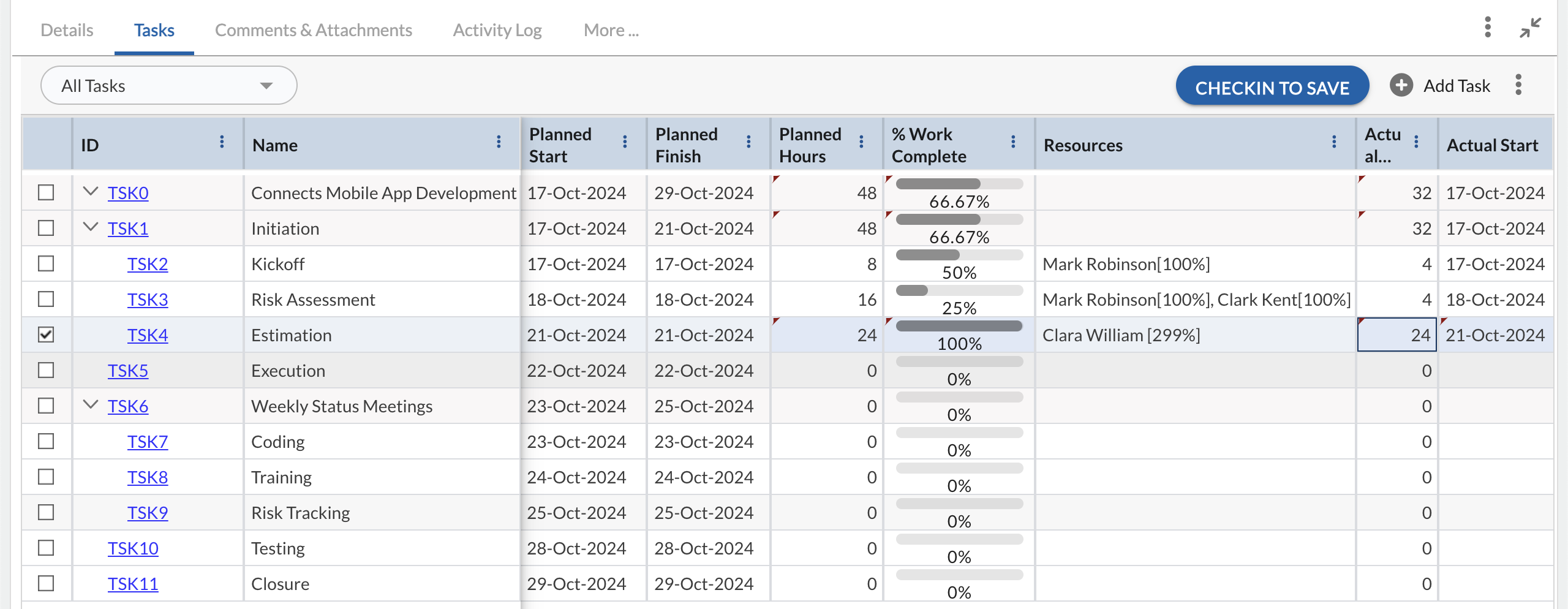Open the Planned Start column menu
The height and width of the screenshot is (609, 1568).
(625, 143)
